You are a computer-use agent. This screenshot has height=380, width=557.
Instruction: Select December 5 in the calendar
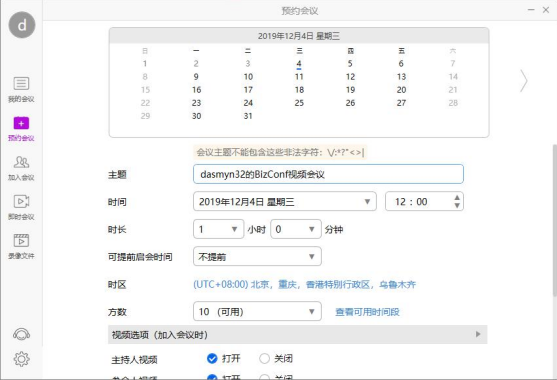[x=350, y=64]
